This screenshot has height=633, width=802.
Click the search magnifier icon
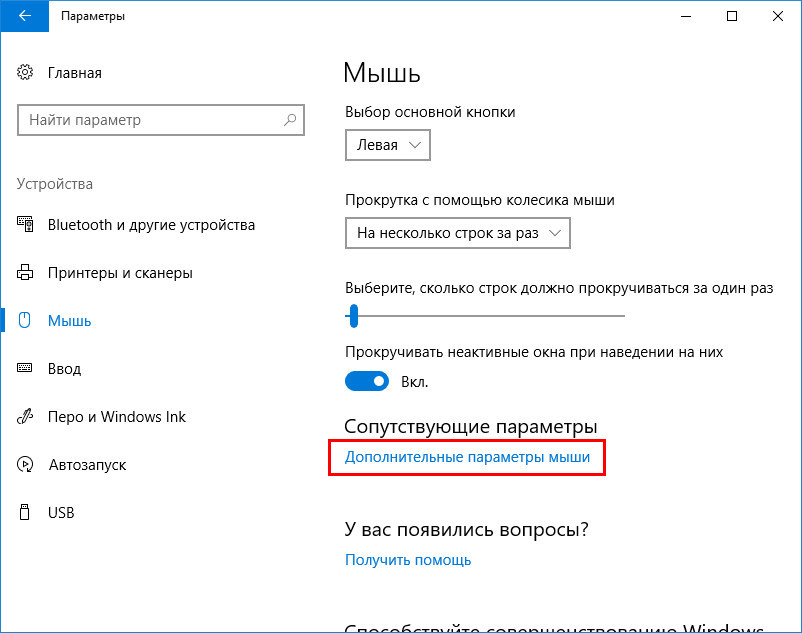click(290, 120)
